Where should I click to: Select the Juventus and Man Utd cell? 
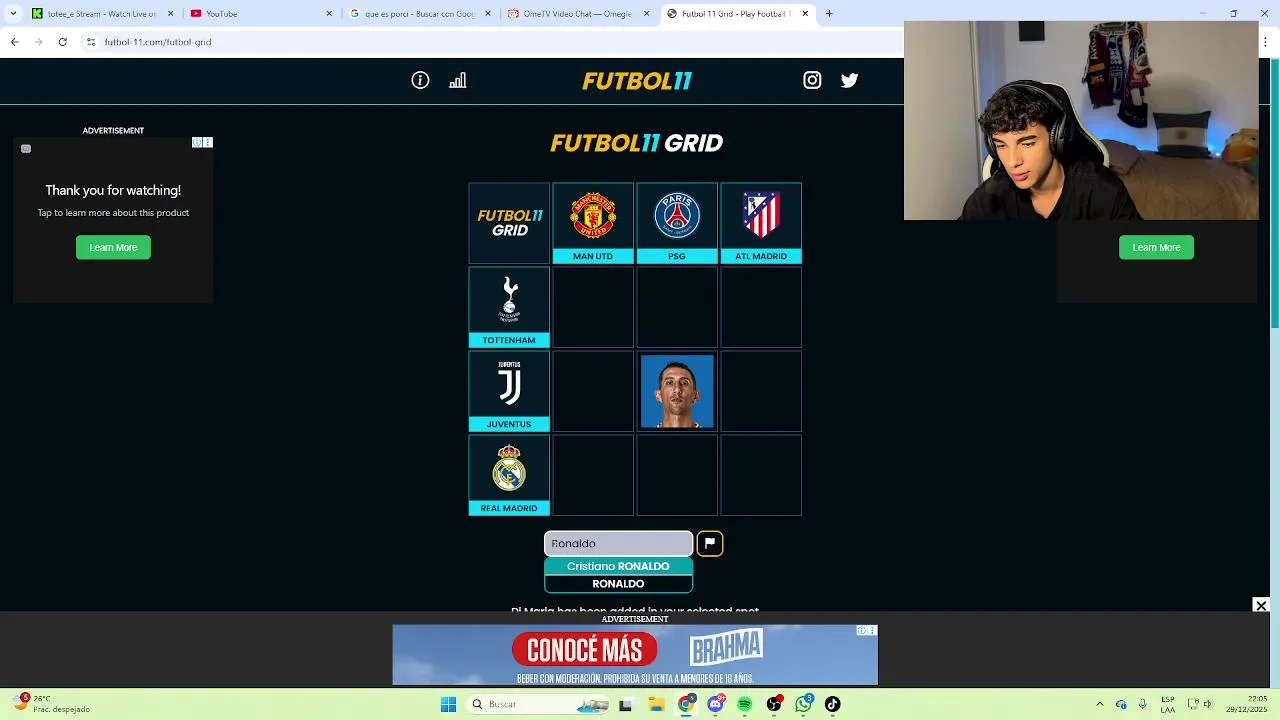pyautogui.click(x=593, y=390)
